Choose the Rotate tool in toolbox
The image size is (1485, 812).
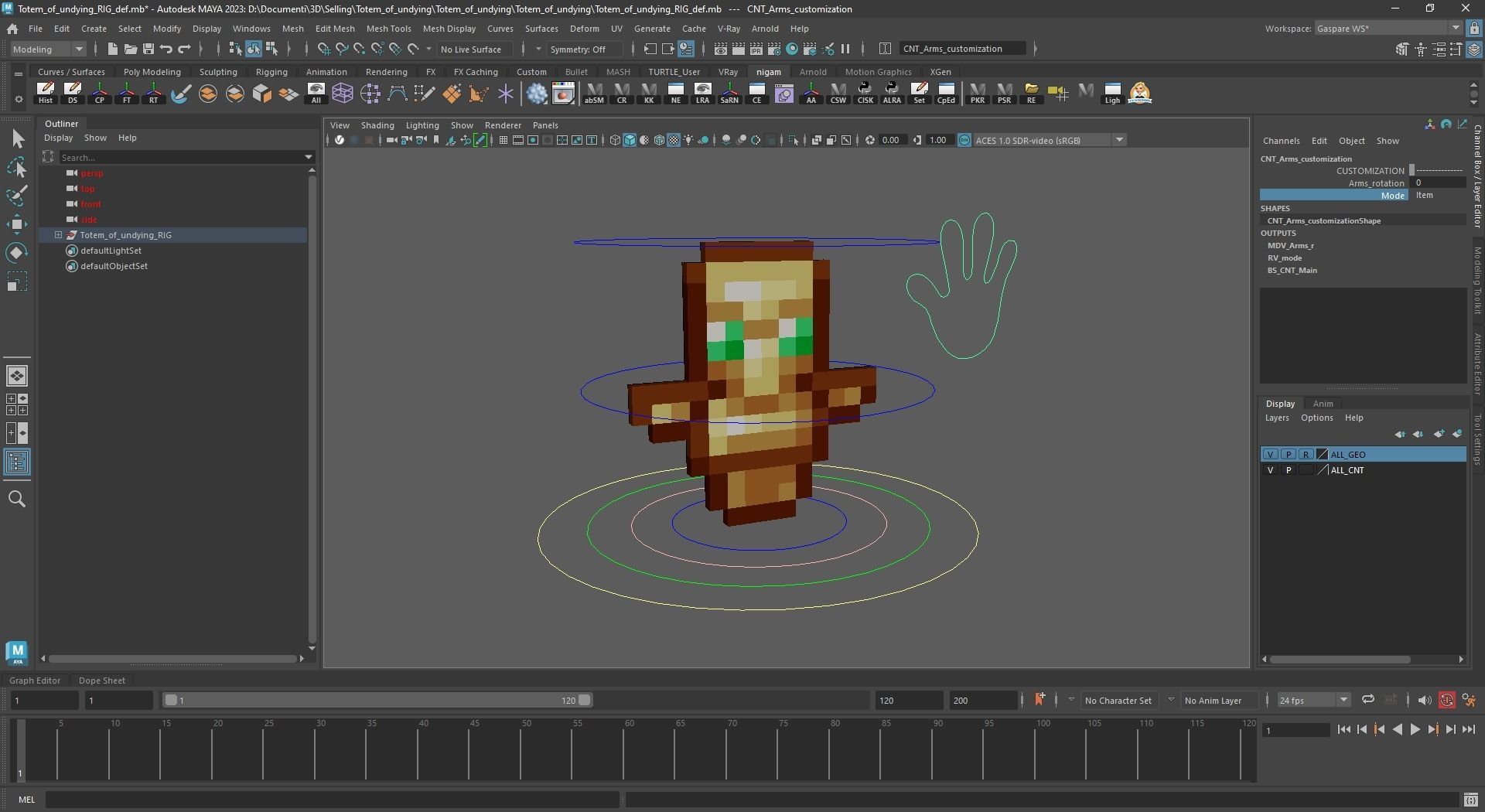click(17, 253)
